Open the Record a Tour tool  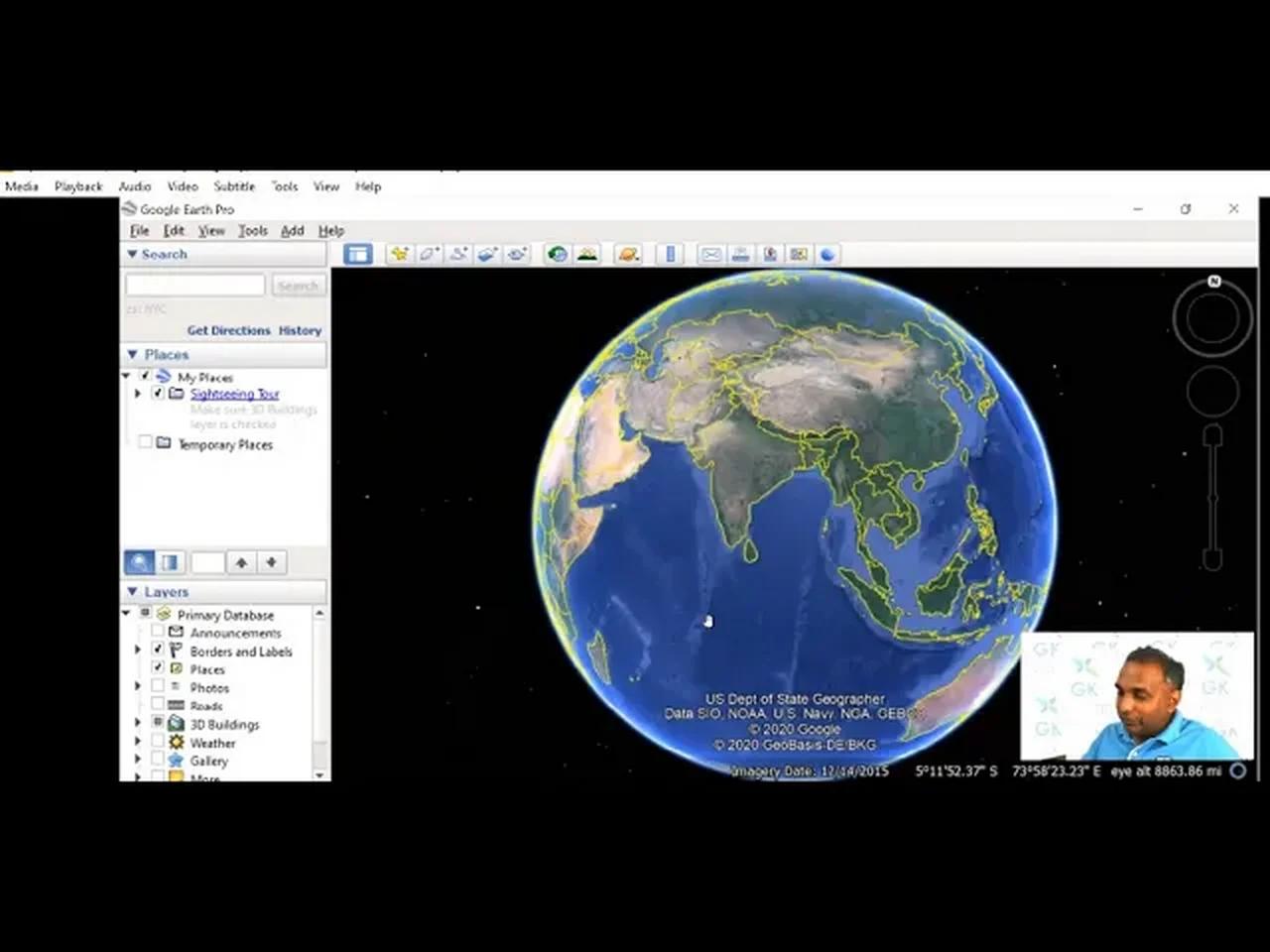[x=517, y=254]
